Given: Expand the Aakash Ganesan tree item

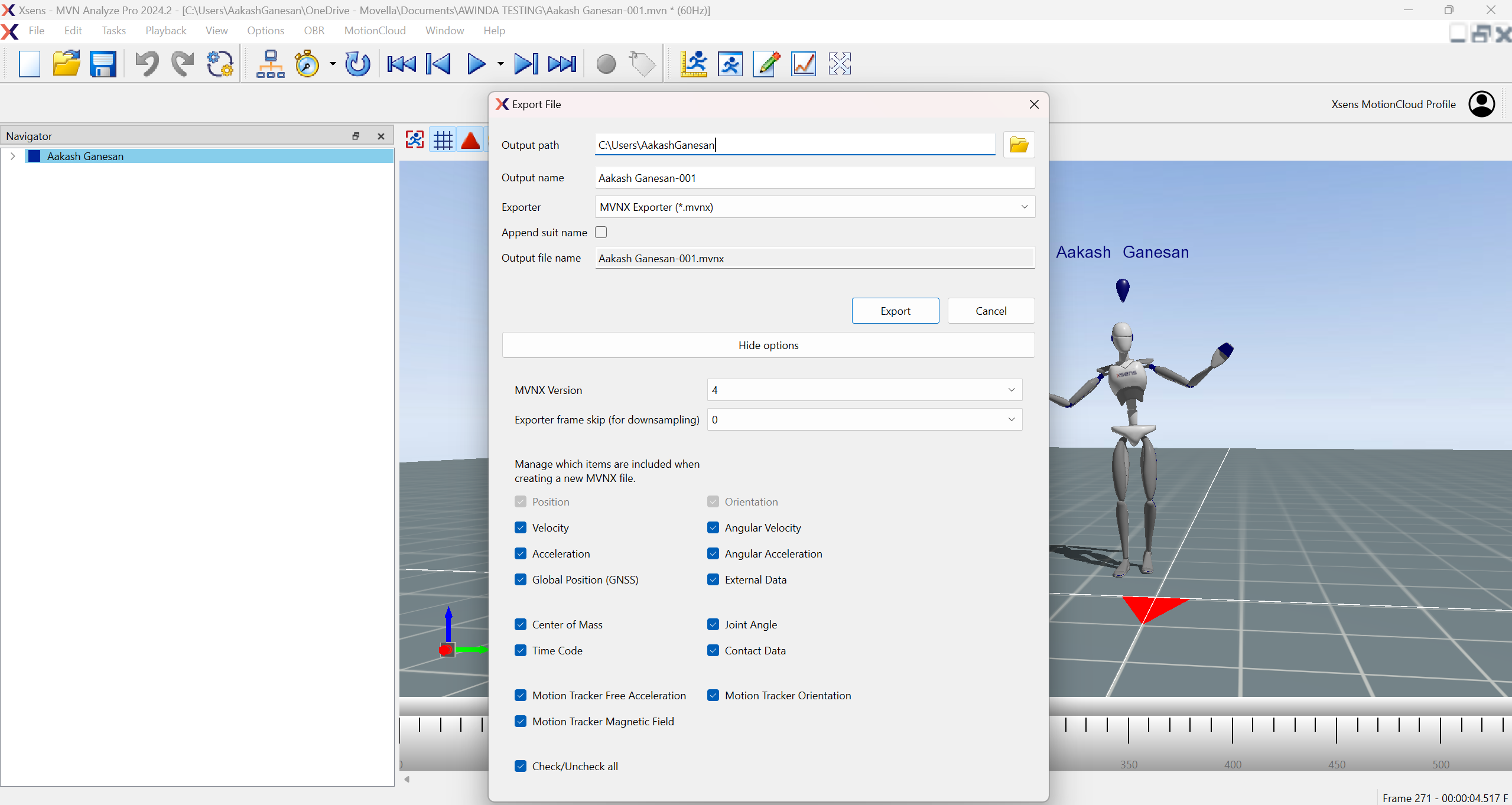Looking at the screenshot, I should click(x=13, y=156).
